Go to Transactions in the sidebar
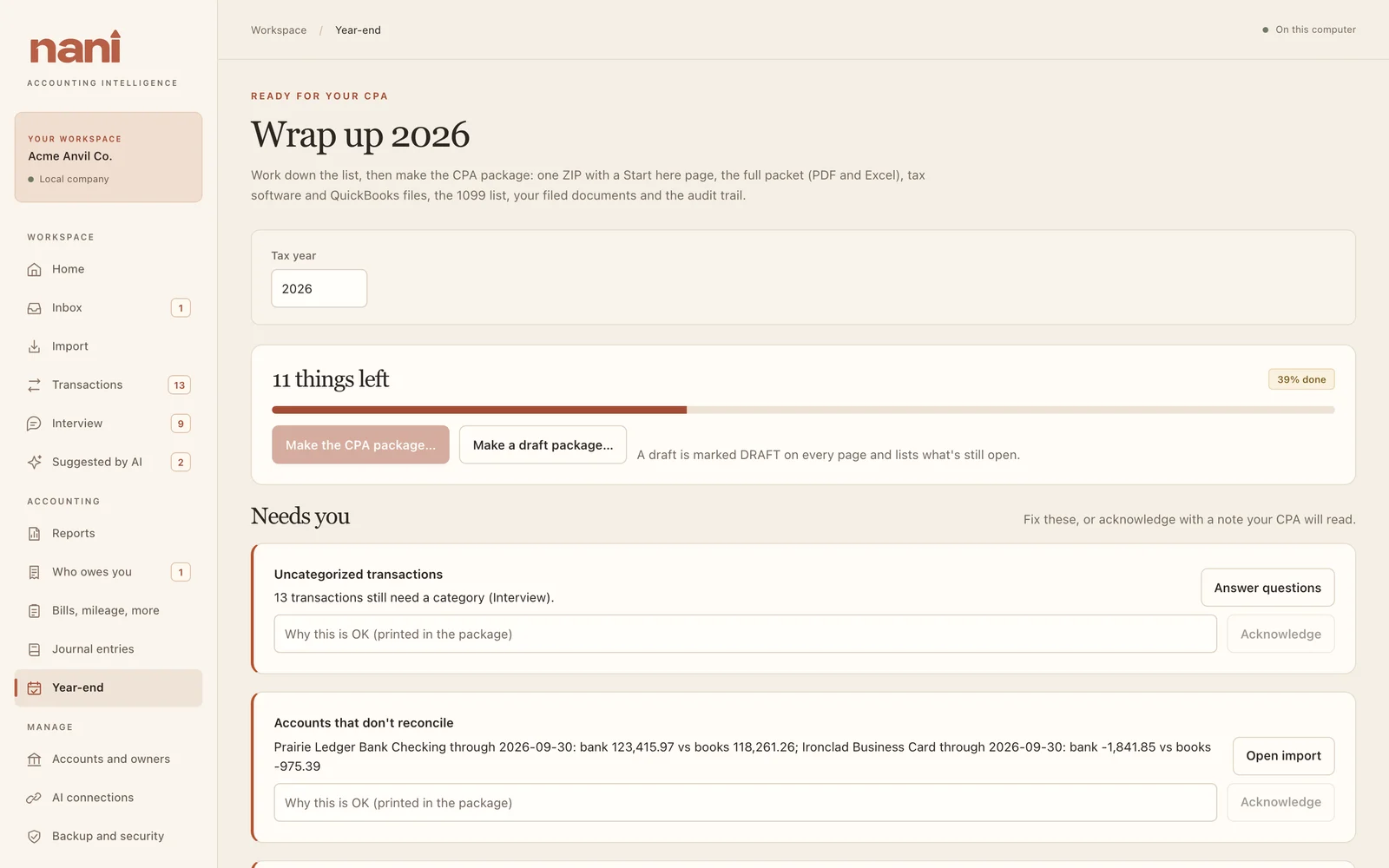This screenshot has height=868, width=1389. 109,385
